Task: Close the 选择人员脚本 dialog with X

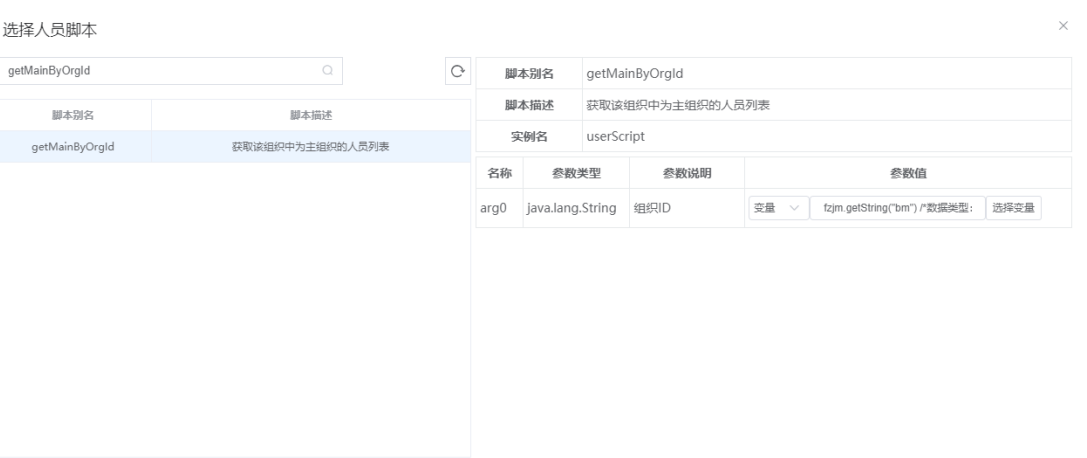Action: click(1063, 26)
